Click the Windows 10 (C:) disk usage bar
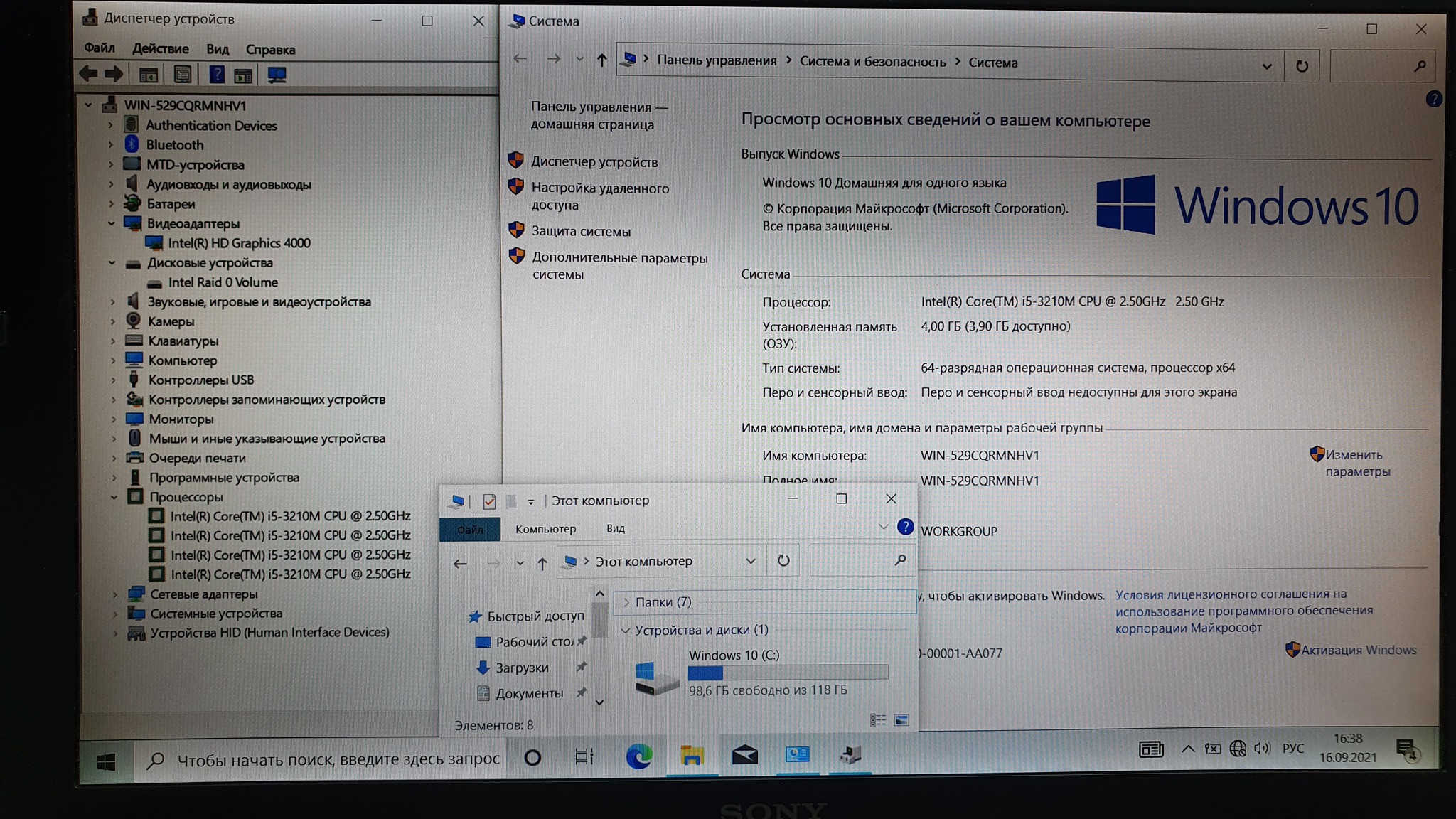 788,673
